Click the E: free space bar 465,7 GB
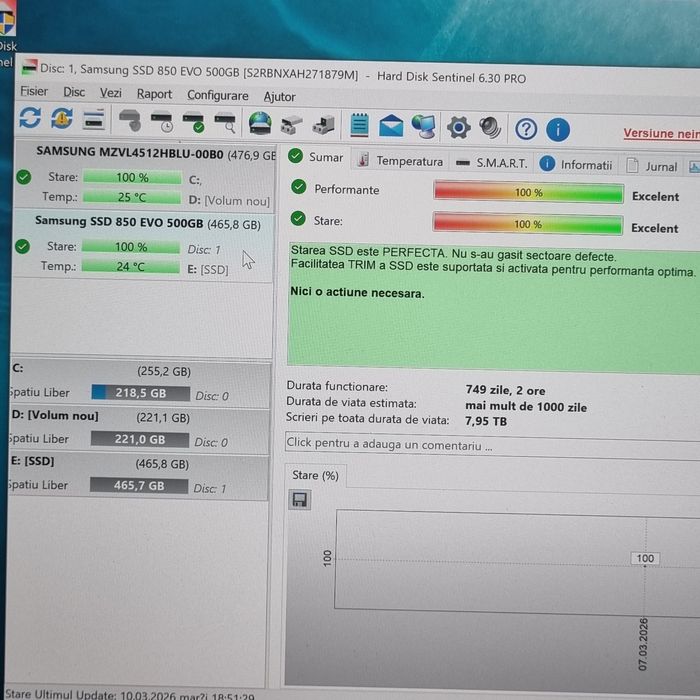 pyautogui.click(x=139, y=485)
